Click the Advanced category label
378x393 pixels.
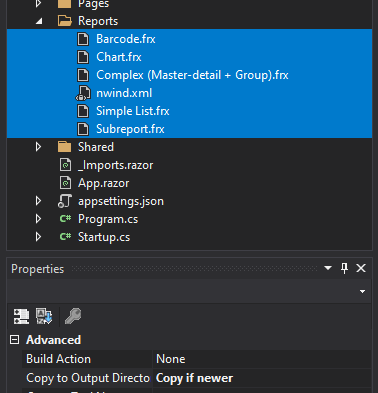click(53, 340)
